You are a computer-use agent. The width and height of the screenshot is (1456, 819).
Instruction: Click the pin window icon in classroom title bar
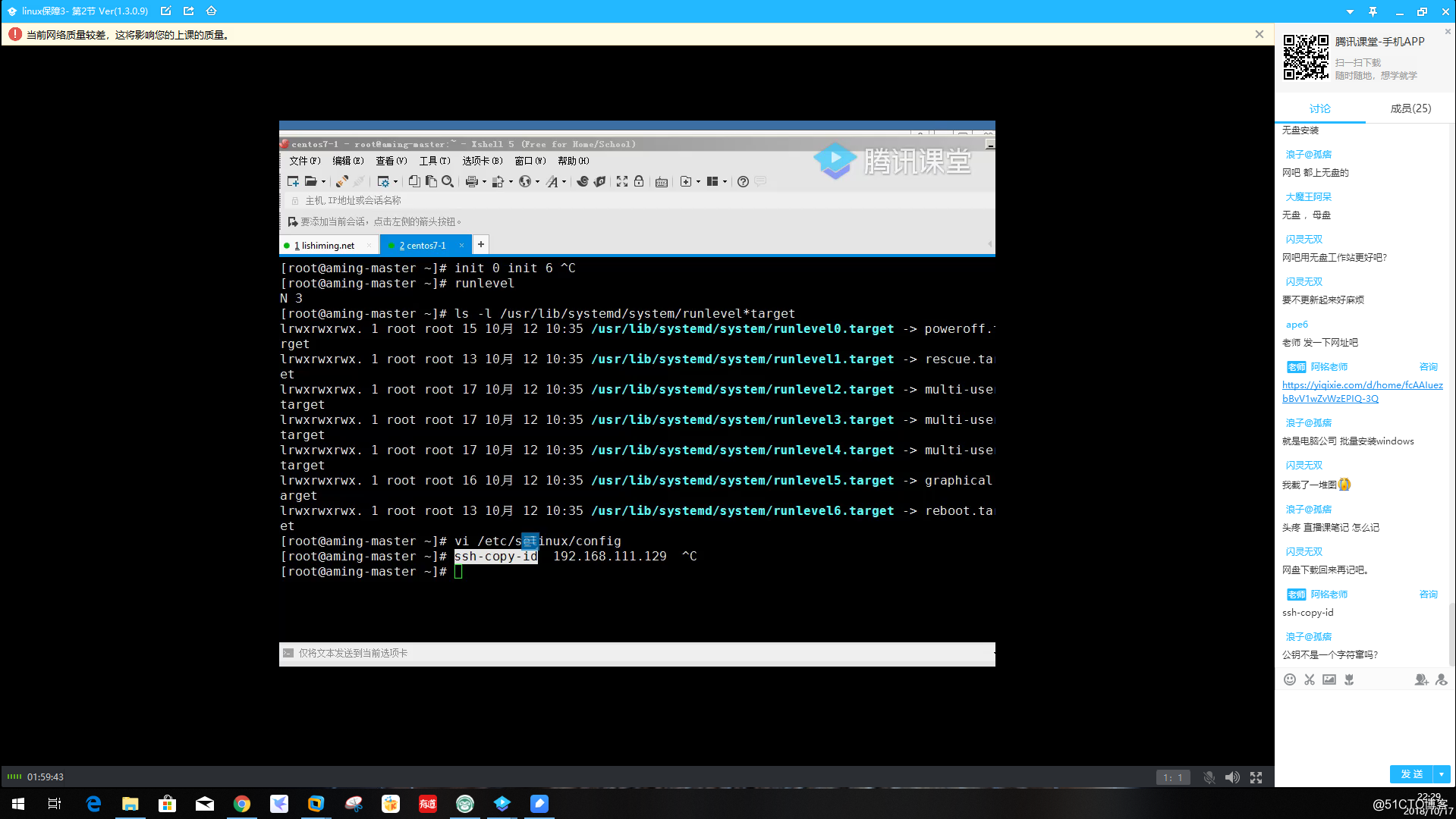(x=1373, y=11)
